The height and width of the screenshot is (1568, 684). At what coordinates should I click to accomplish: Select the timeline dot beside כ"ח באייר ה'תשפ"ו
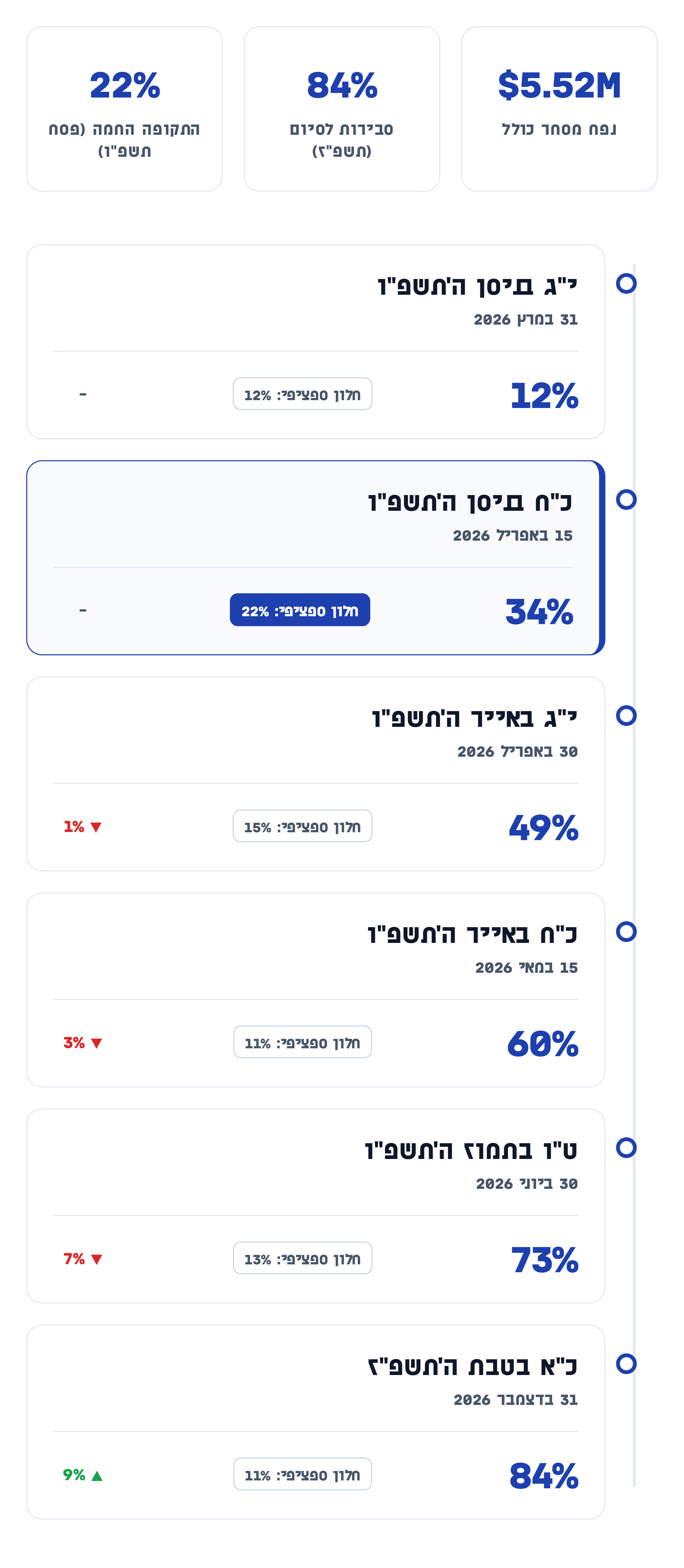[626, 932]
